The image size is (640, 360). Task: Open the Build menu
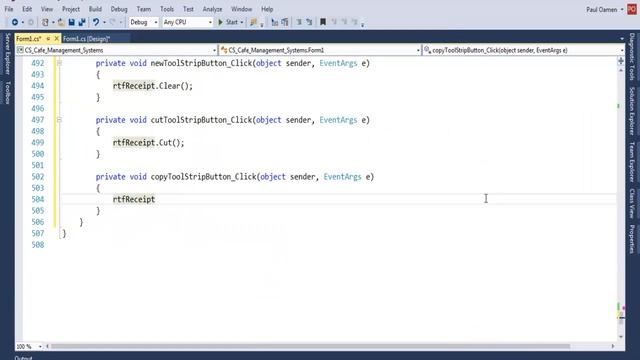click(95, 9)
